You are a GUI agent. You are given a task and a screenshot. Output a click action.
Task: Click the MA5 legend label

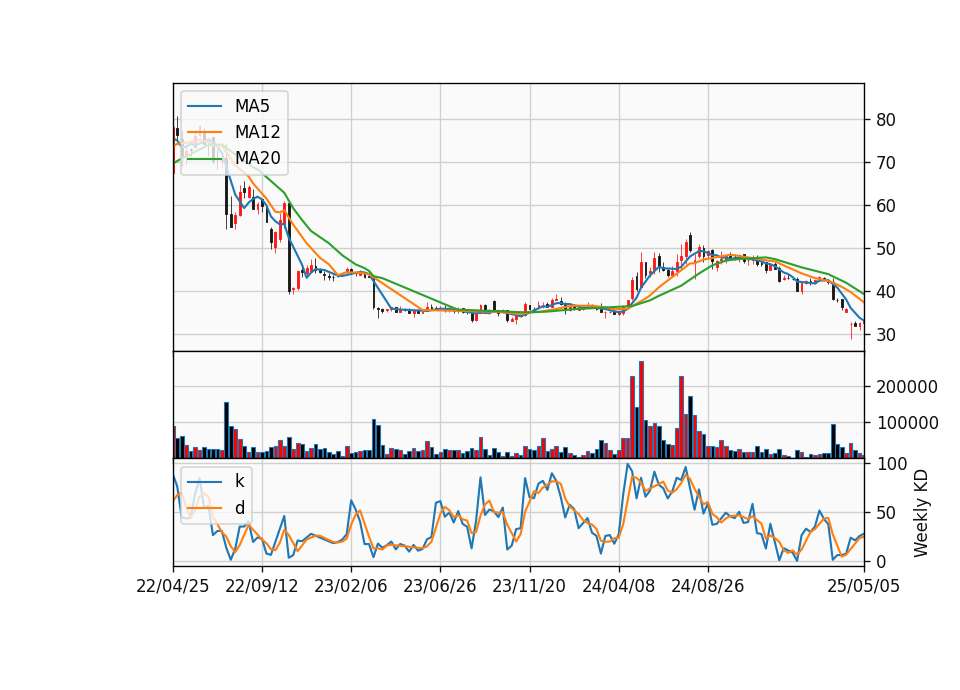click(252, 106)
